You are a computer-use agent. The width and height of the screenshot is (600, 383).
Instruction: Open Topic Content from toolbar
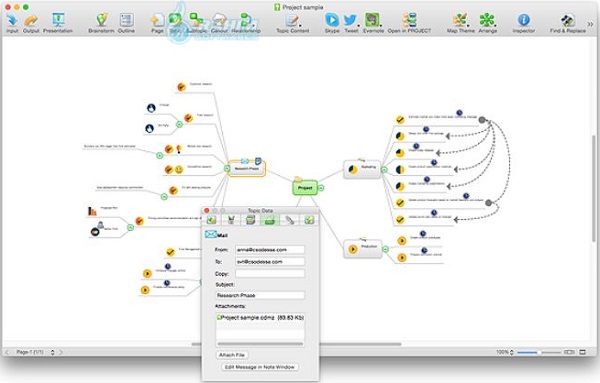pos(293,23)
